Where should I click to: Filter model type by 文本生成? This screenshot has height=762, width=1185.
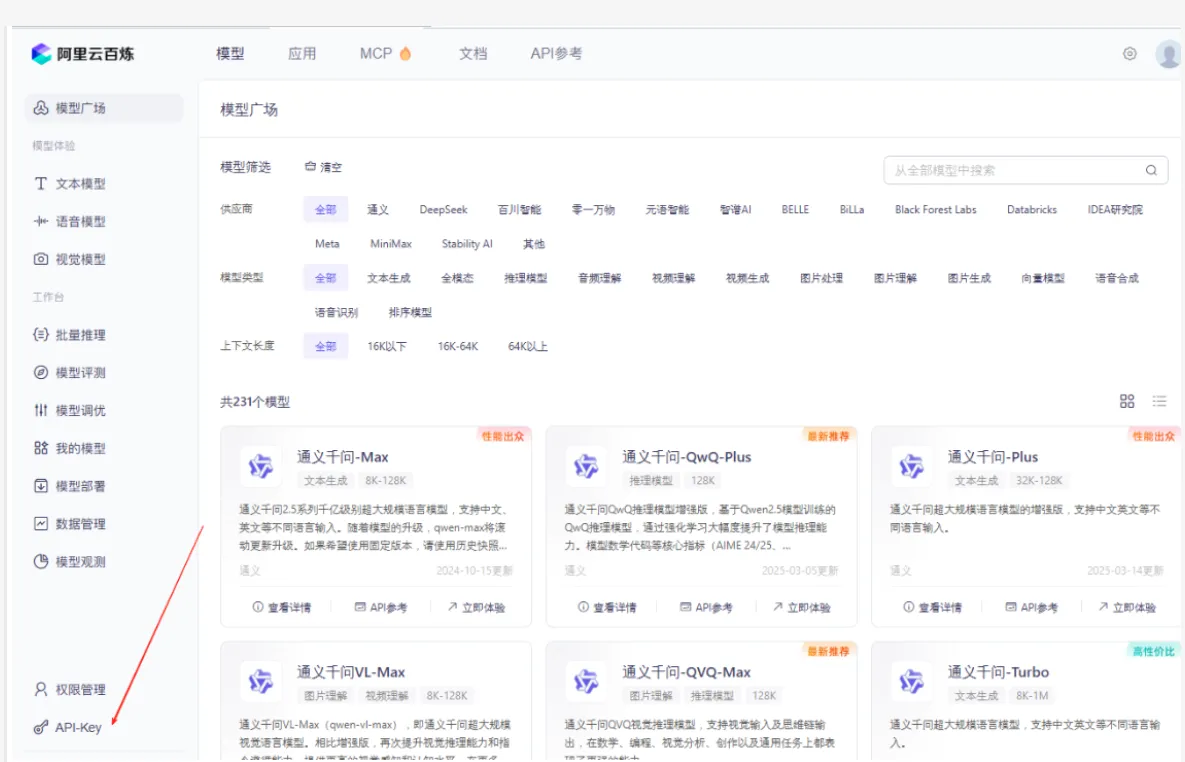tap(388, 277)
